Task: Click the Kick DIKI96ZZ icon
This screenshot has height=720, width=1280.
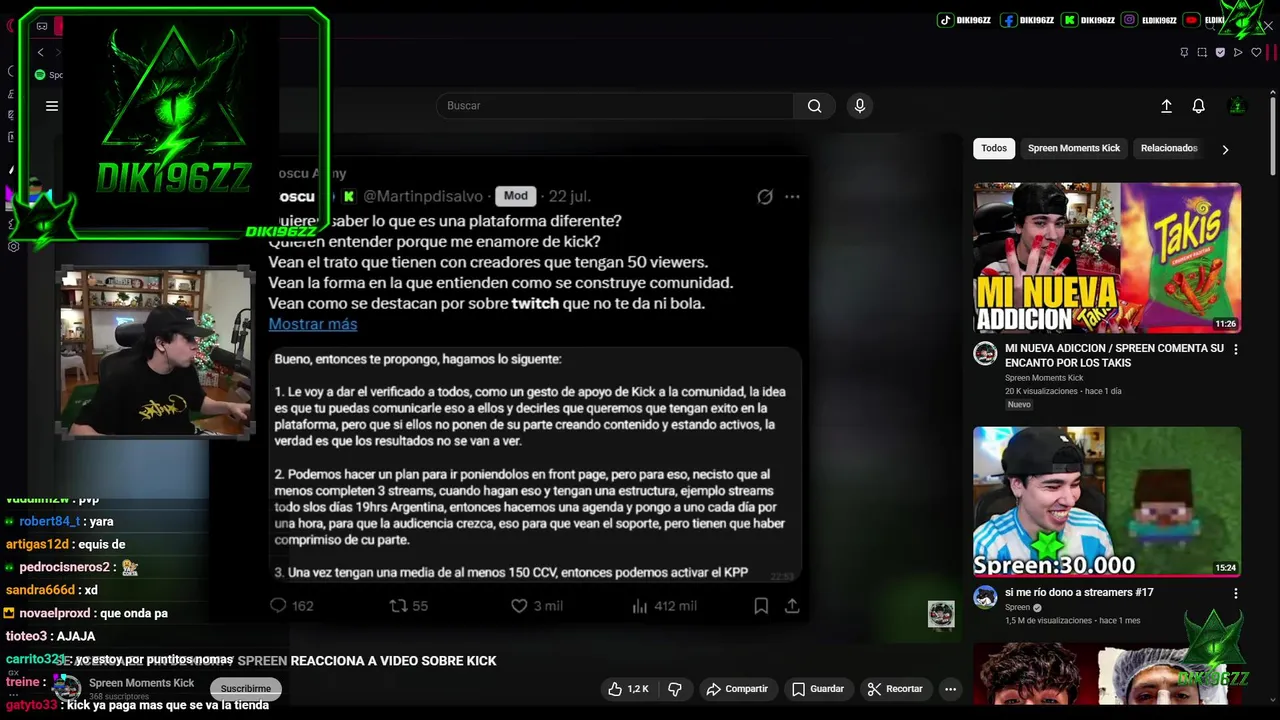Action: coord(1070,20)
